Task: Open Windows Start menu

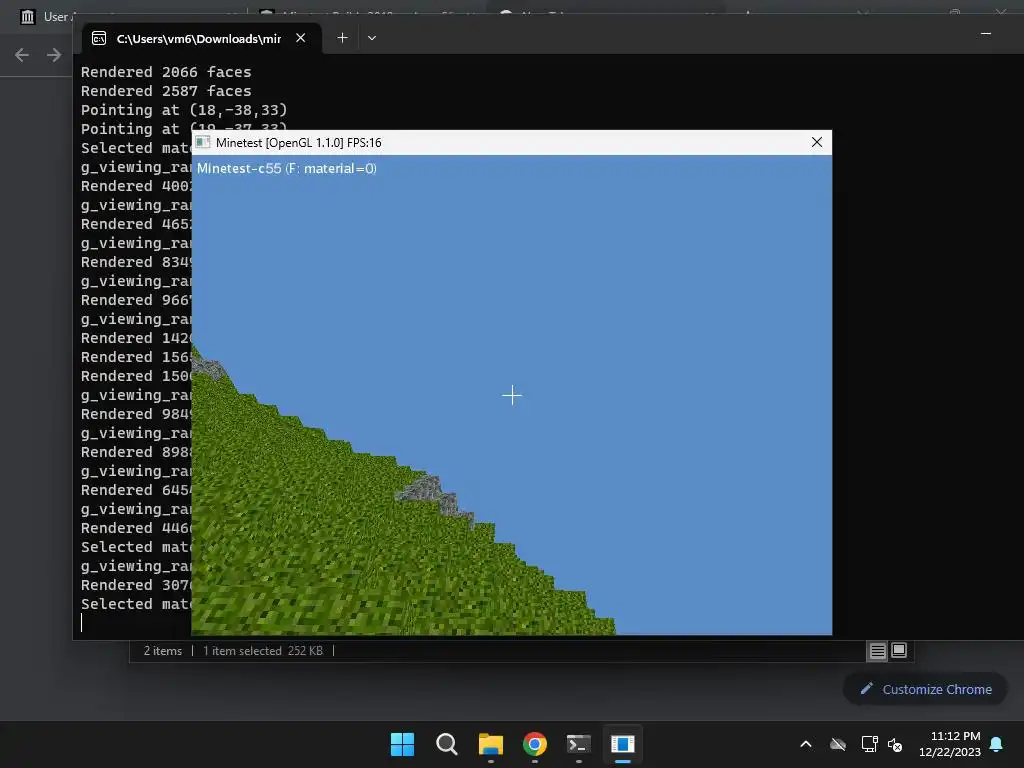Action: 402,744
